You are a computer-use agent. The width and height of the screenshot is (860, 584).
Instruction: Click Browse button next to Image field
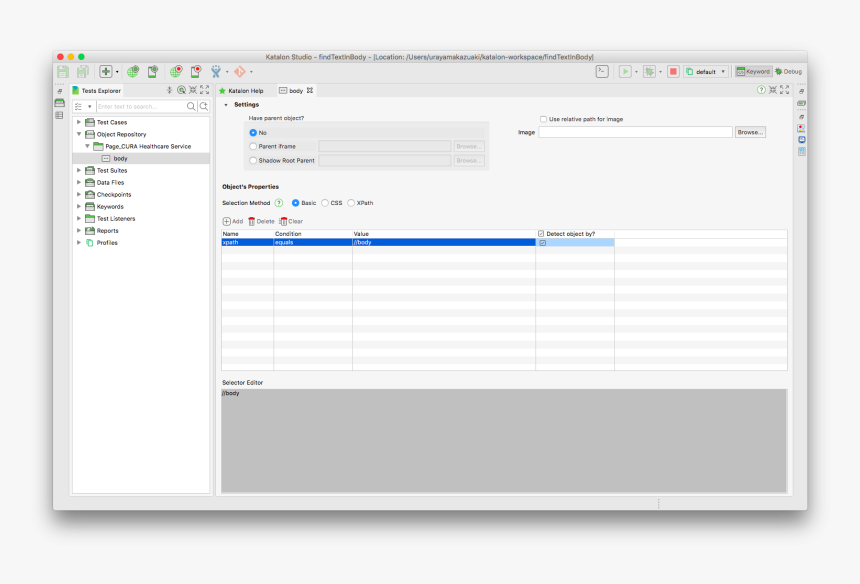tap(750, 132)
